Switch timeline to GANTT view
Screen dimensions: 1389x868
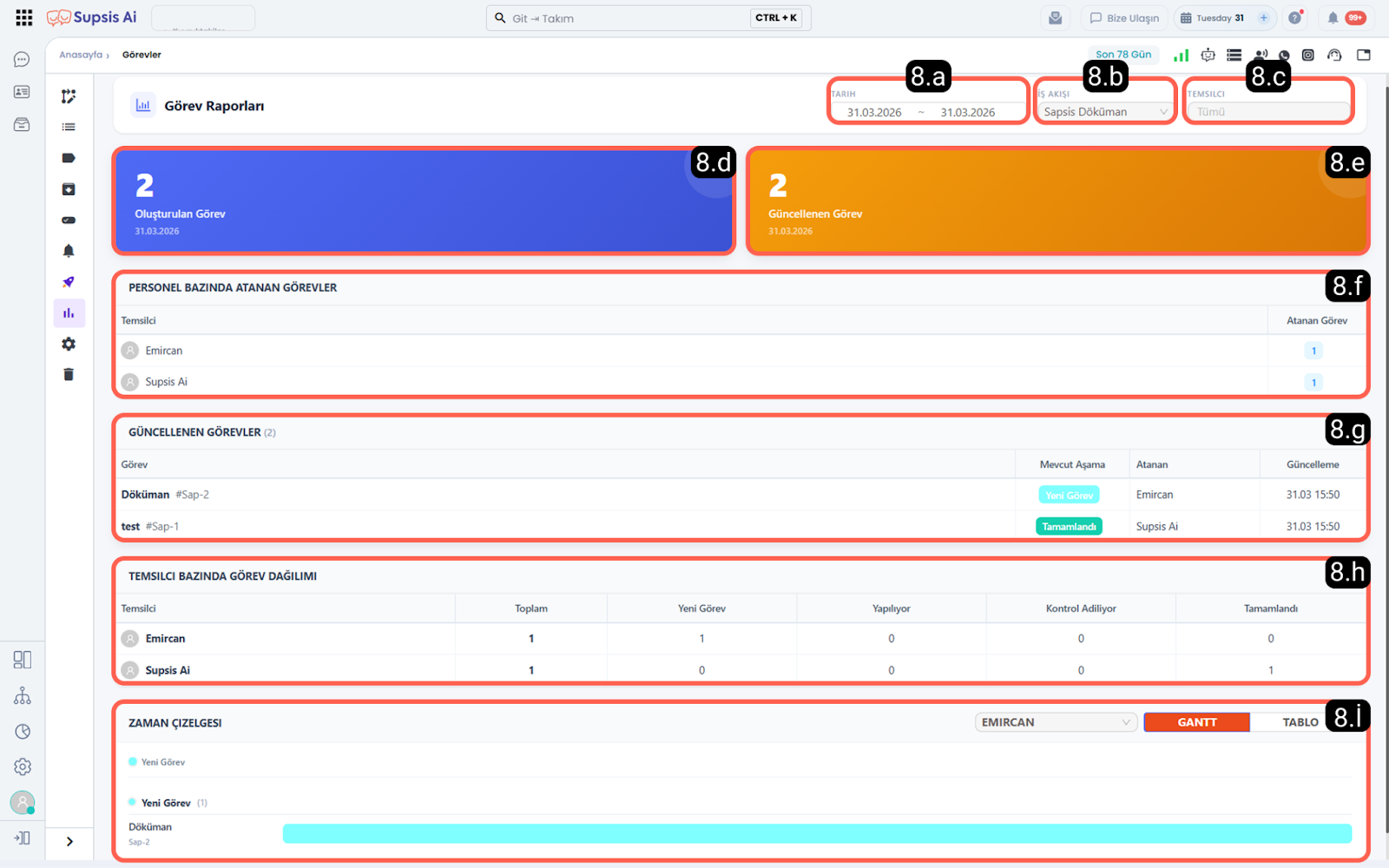point(1196,722)
